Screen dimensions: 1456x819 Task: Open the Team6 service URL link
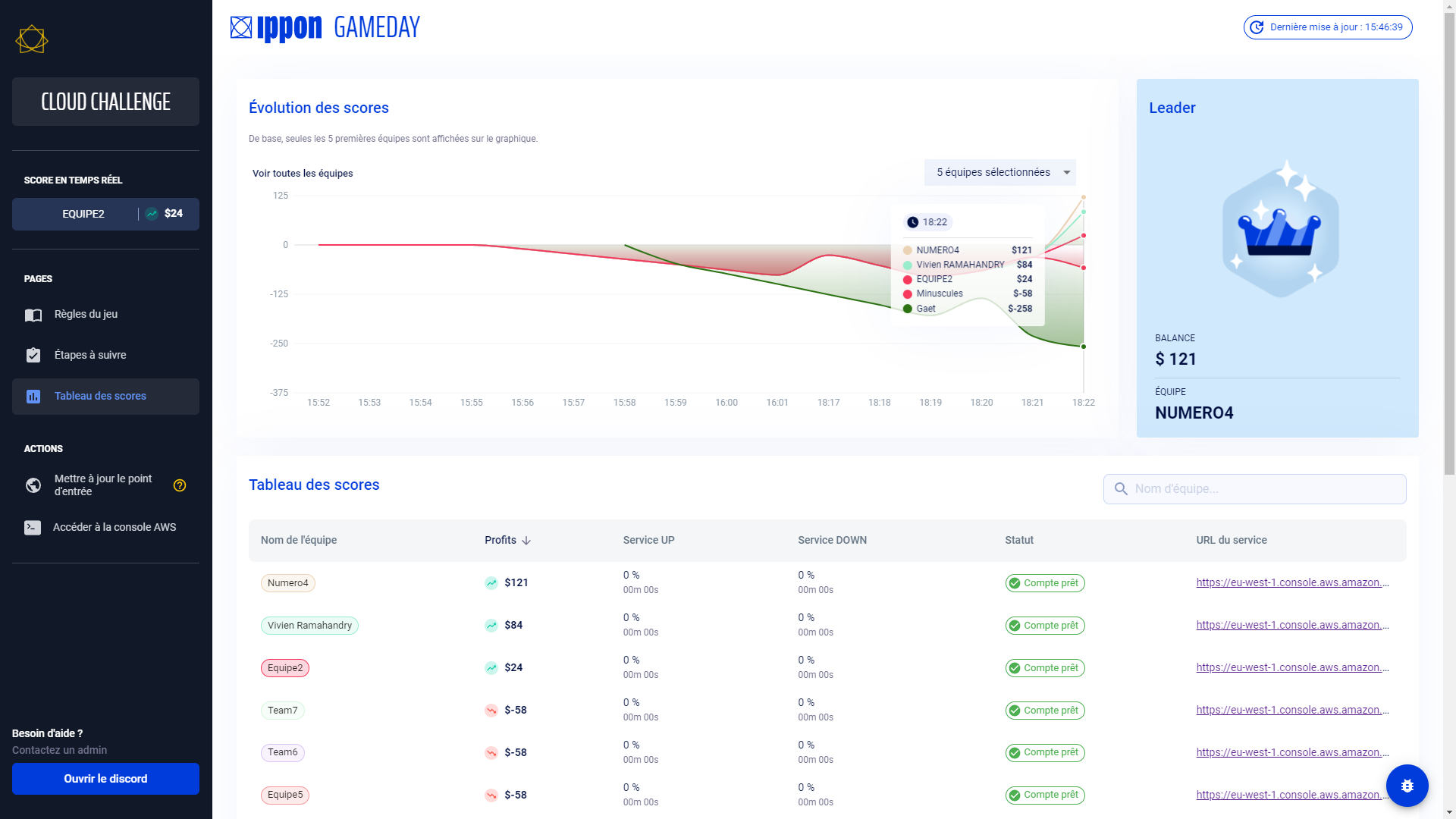coord(1293,752)
